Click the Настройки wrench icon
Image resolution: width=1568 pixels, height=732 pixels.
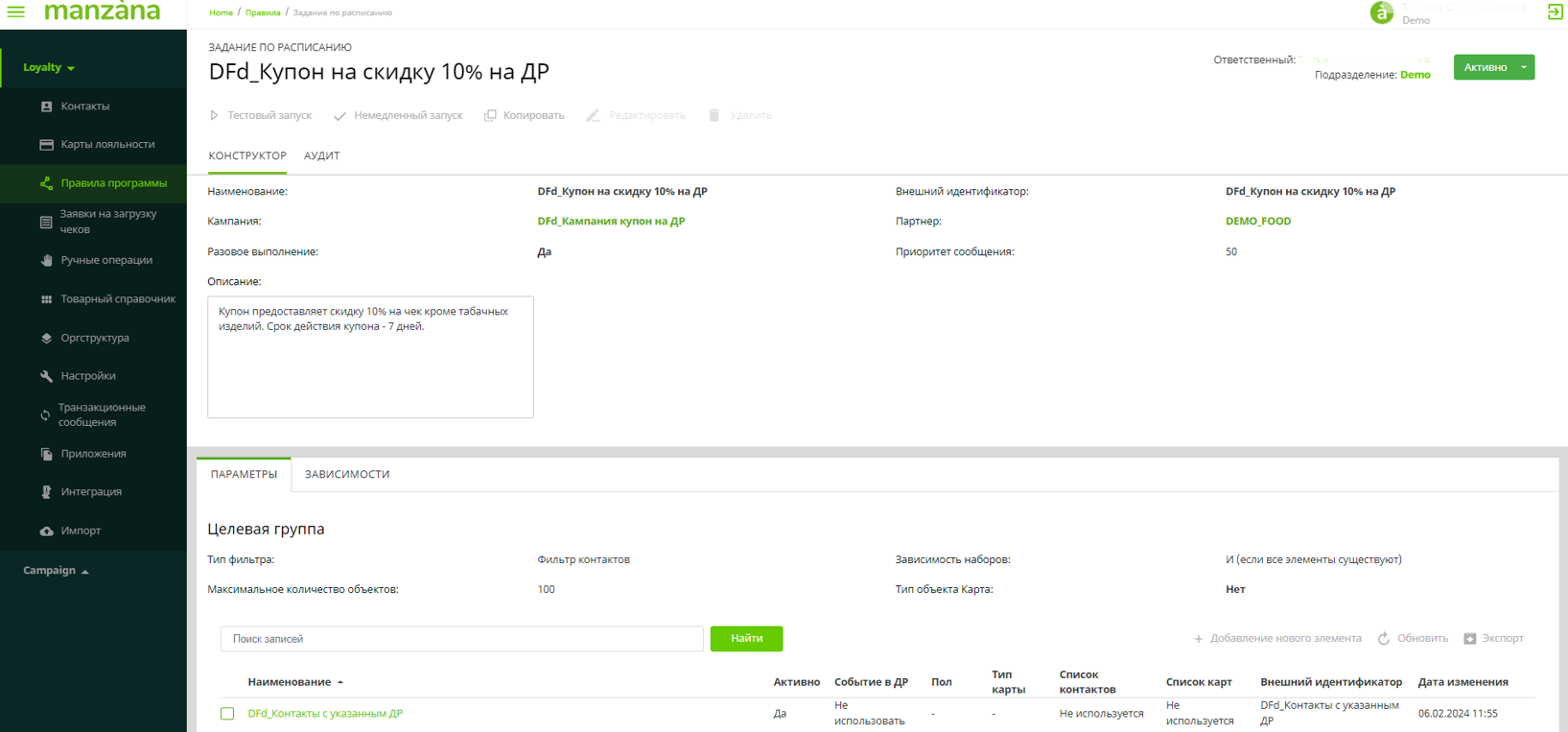46,376
